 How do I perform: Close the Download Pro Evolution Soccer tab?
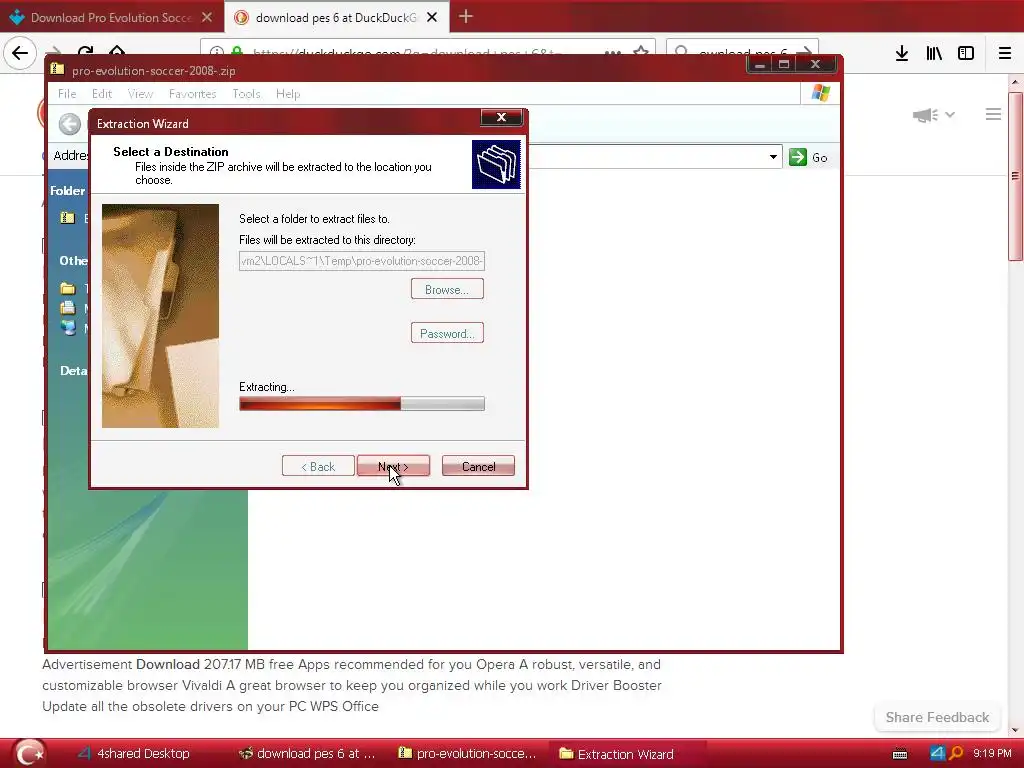coord(206,18)
